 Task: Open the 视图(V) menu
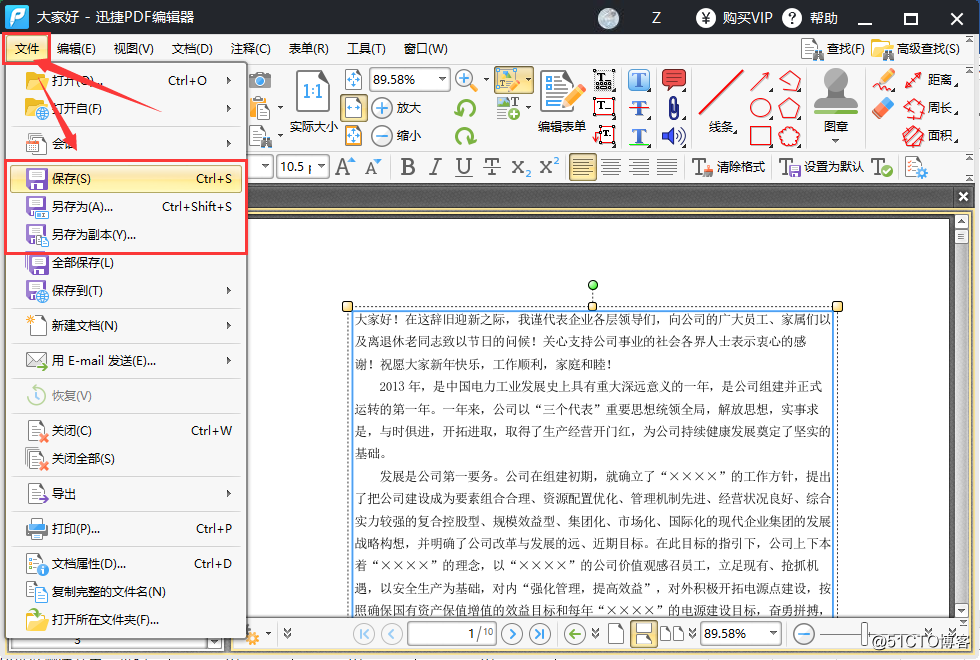coord(133,49)
